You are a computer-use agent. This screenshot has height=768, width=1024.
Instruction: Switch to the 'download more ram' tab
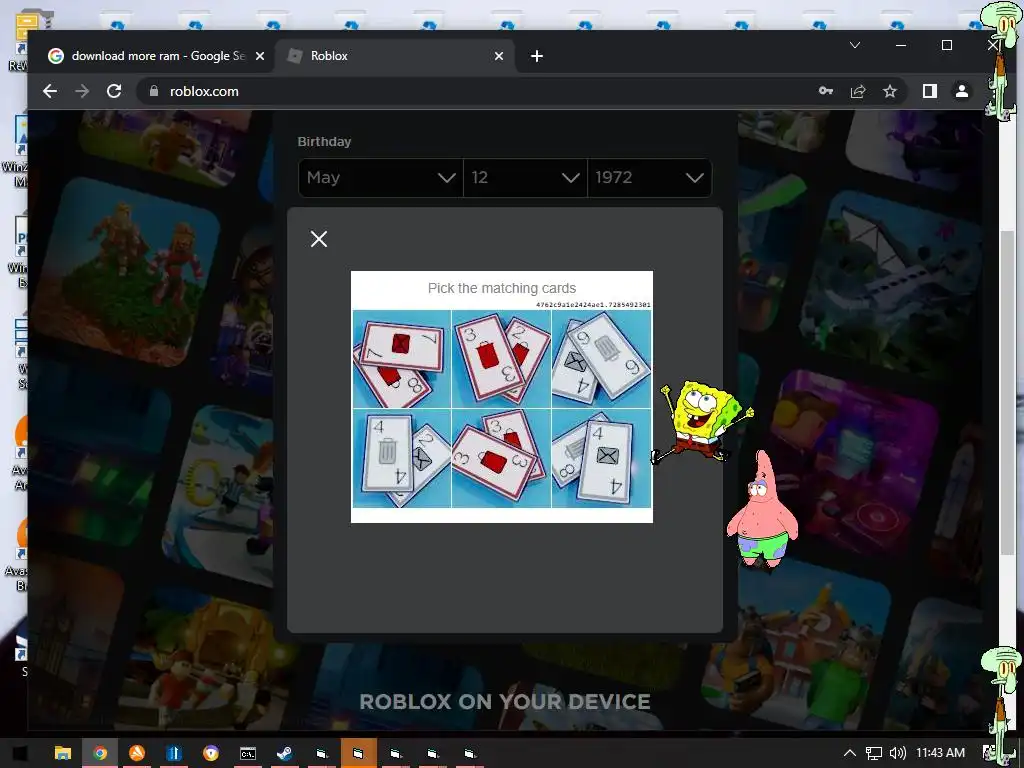157,56
